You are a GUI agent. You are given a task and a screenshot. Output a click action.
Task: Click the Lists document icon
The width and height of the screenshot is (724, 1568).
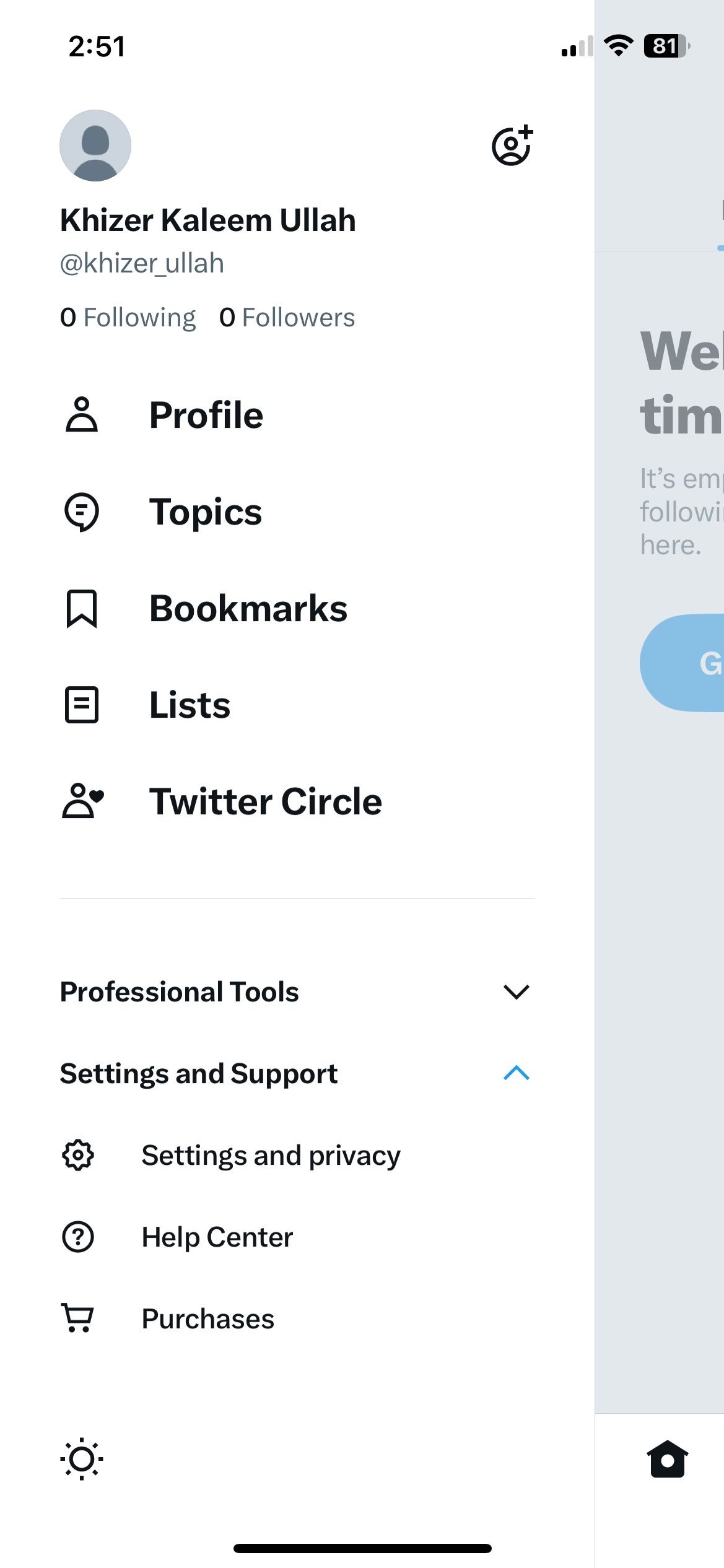coord(82,705)
